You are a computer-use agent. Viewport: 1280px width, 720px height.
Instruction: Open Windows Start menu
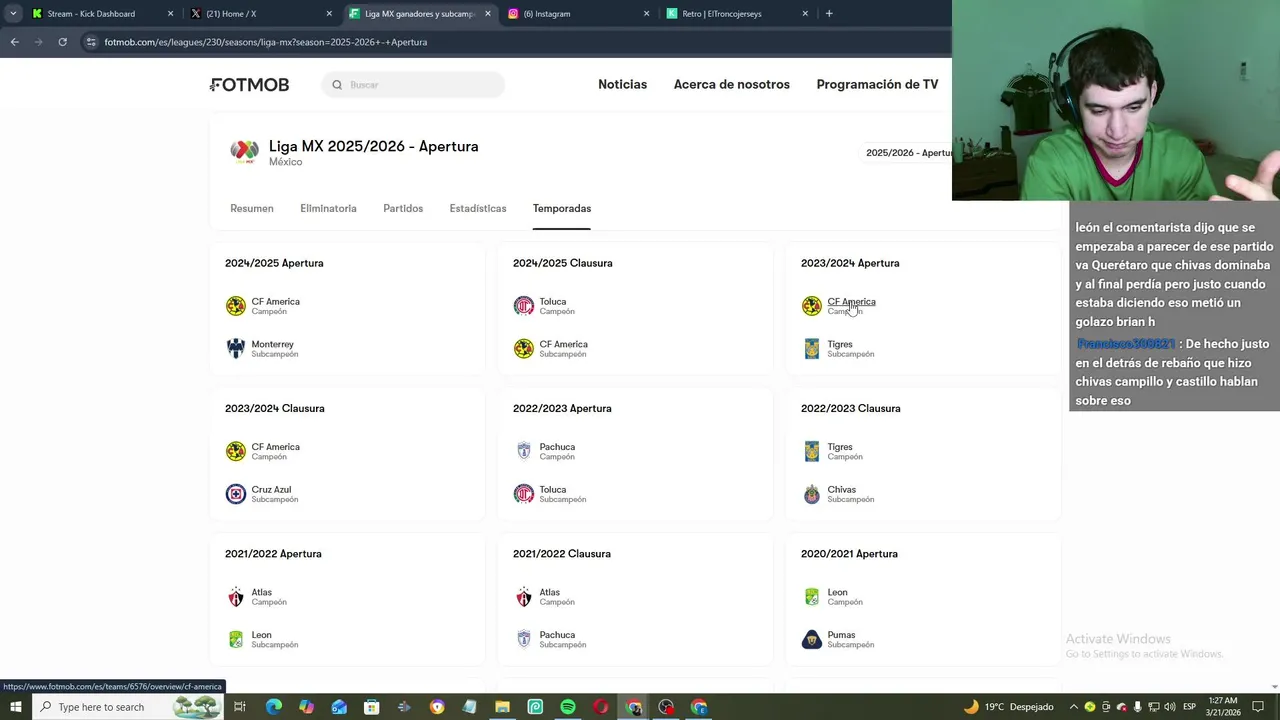(16, 707)
